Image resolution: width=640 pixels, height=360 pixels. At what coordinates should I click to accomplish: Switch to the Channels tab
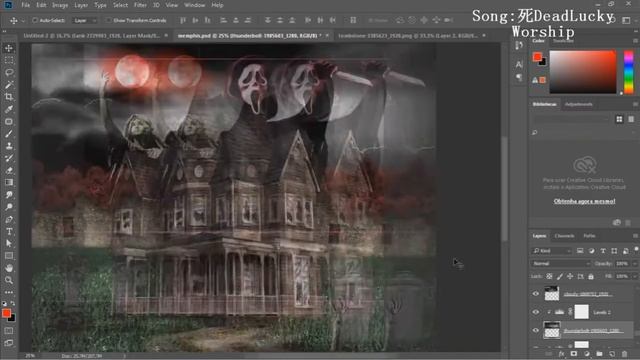564,236
